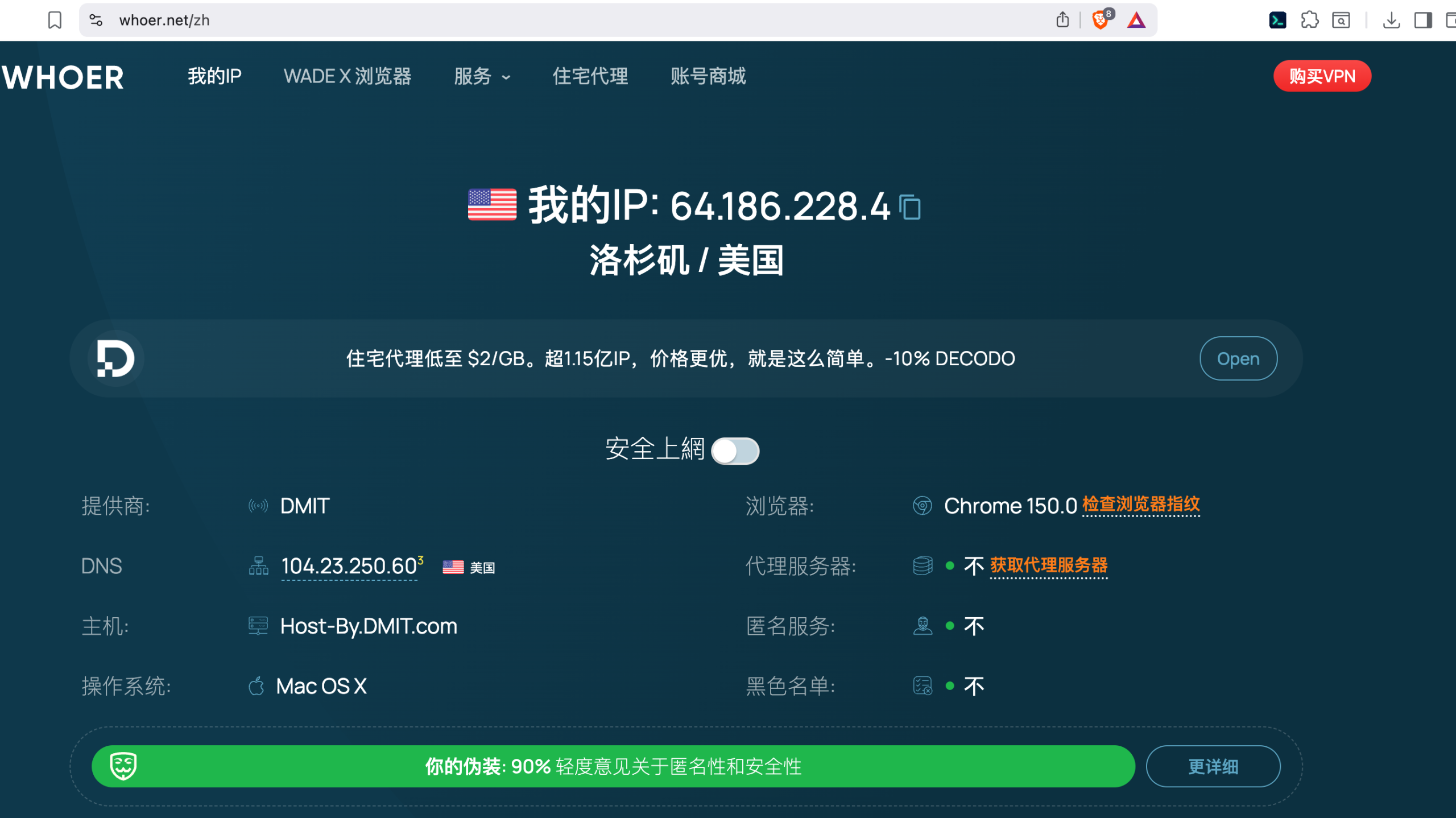Click the DNS address 104.23.250.60
Image resolution: width=1456 pixels, height=818 pixels.
click(349, 567)
